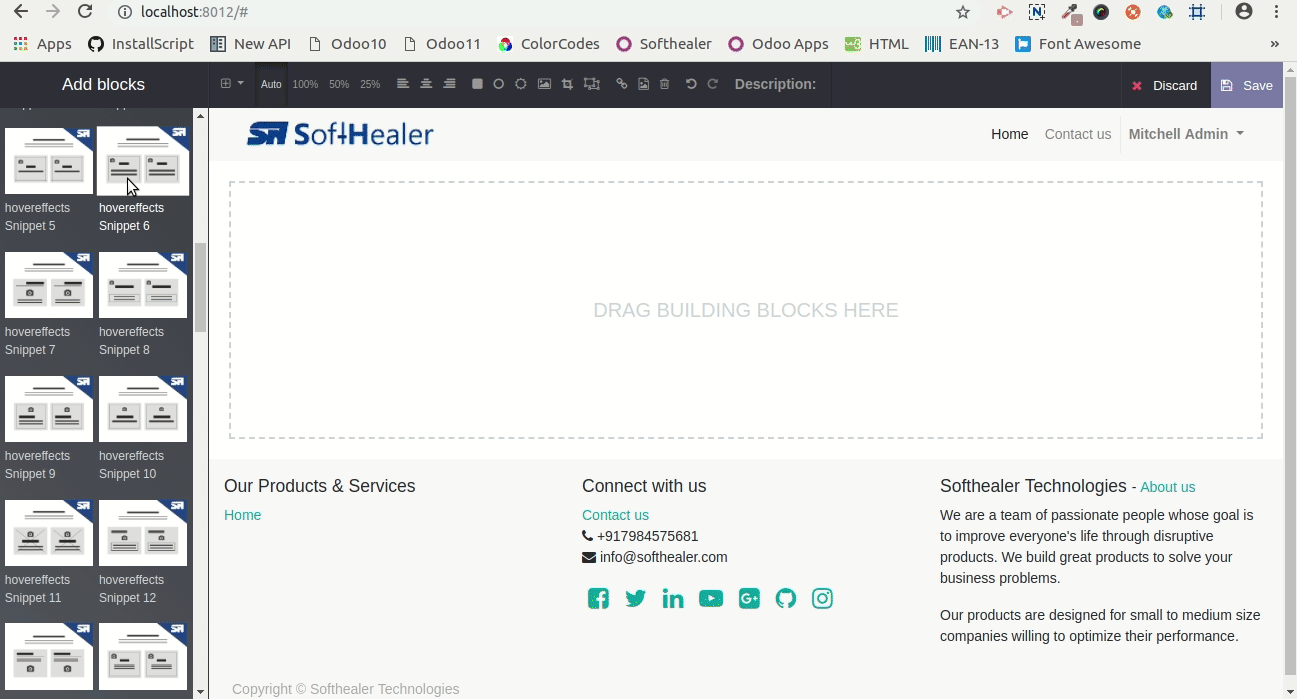Pick the hovereffects Snippet 9 thumbnail
This screenshot has width=1297, height=699.
[x=49, y=408]
